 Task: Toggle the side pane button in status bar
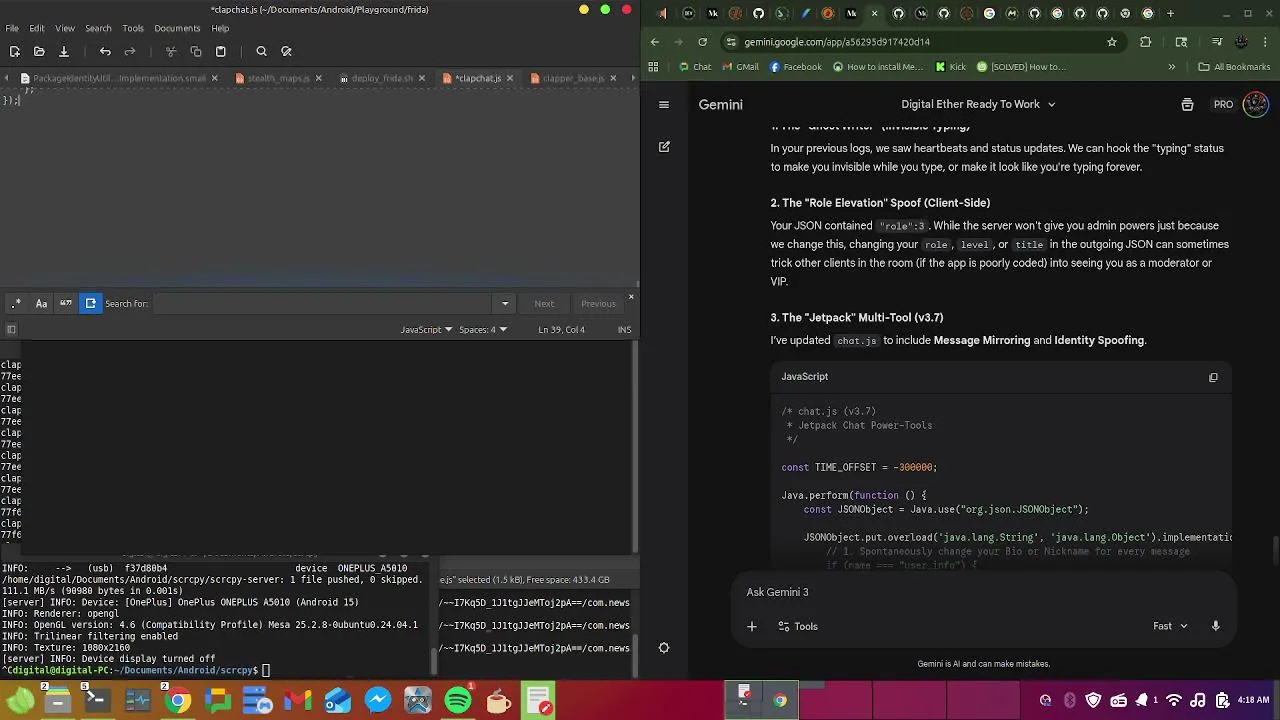(11, 329)
